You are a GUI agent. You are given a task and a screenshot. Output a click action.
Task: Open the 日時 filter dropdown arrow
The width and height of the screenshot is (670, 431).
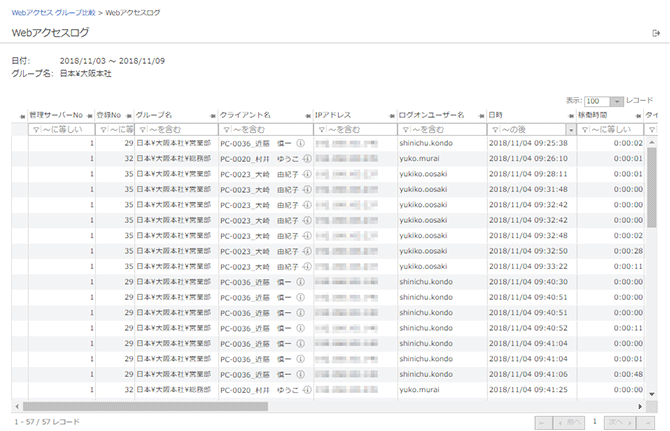[x=570, y=130]
